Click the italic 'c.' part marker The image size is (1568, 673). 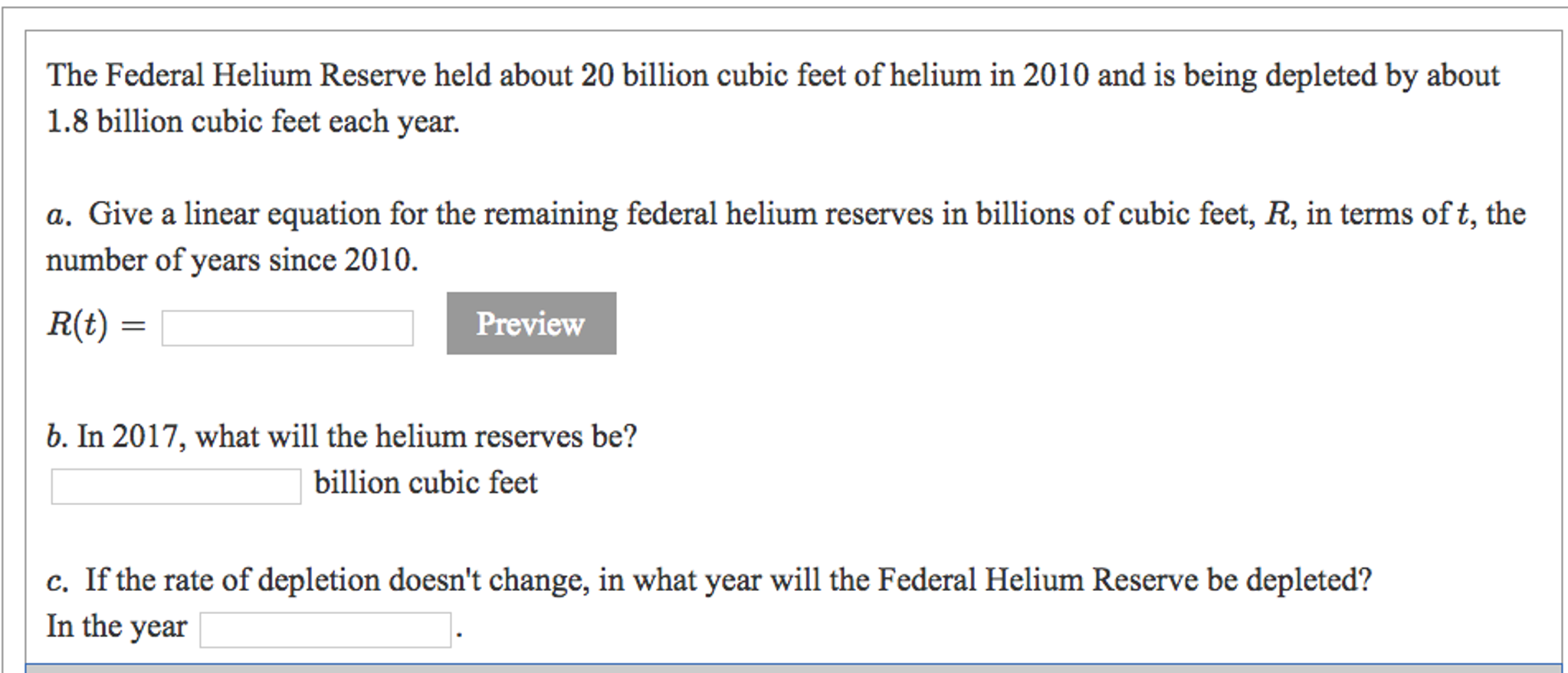(x=57, y=581)
